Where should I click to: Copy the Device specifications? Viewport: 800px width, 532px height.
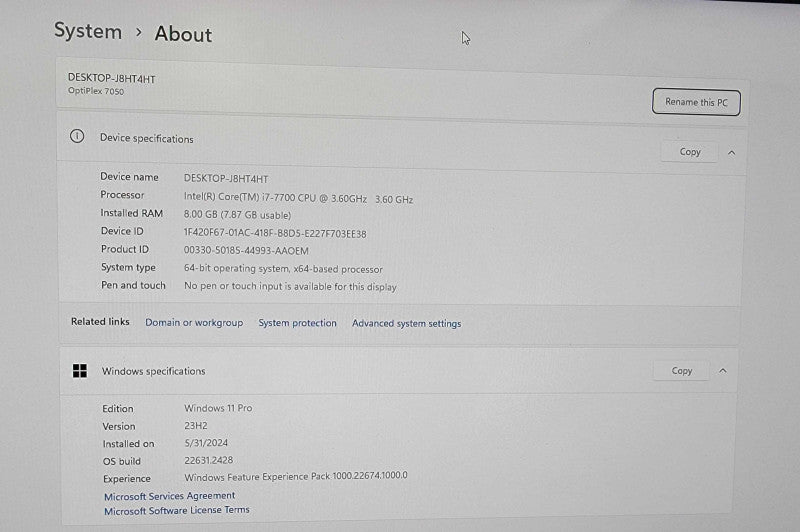(x=690, y=152)
